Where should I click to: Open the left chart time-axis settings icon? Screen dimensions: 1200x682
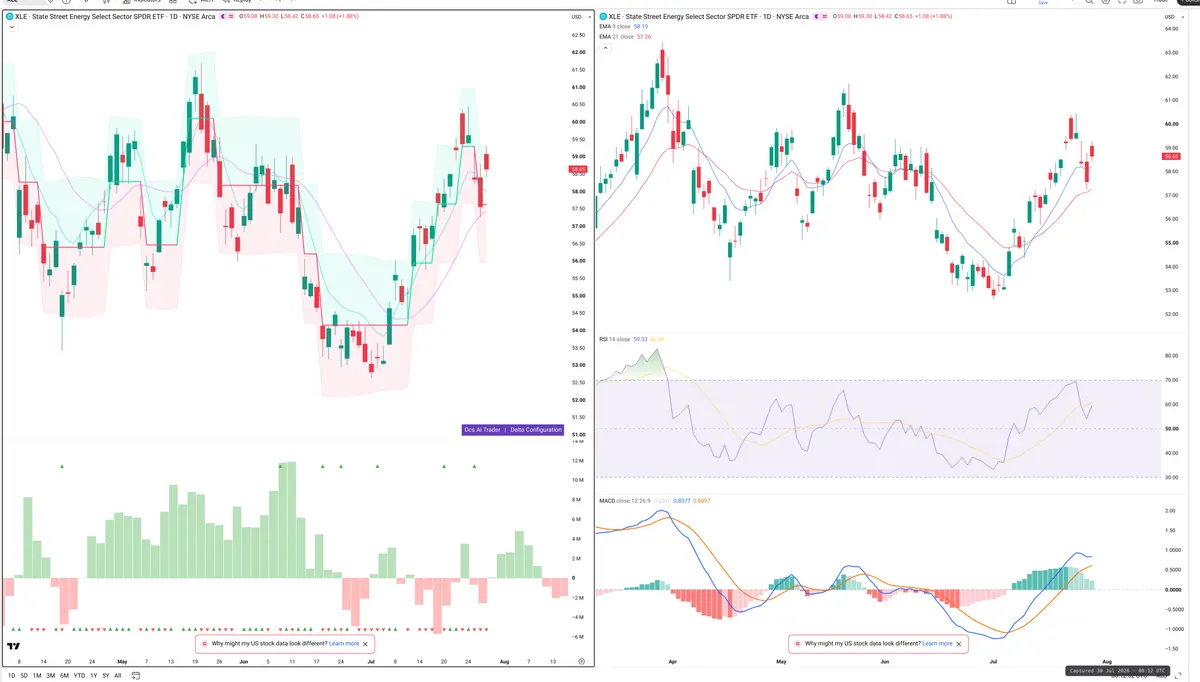(581, 661)
